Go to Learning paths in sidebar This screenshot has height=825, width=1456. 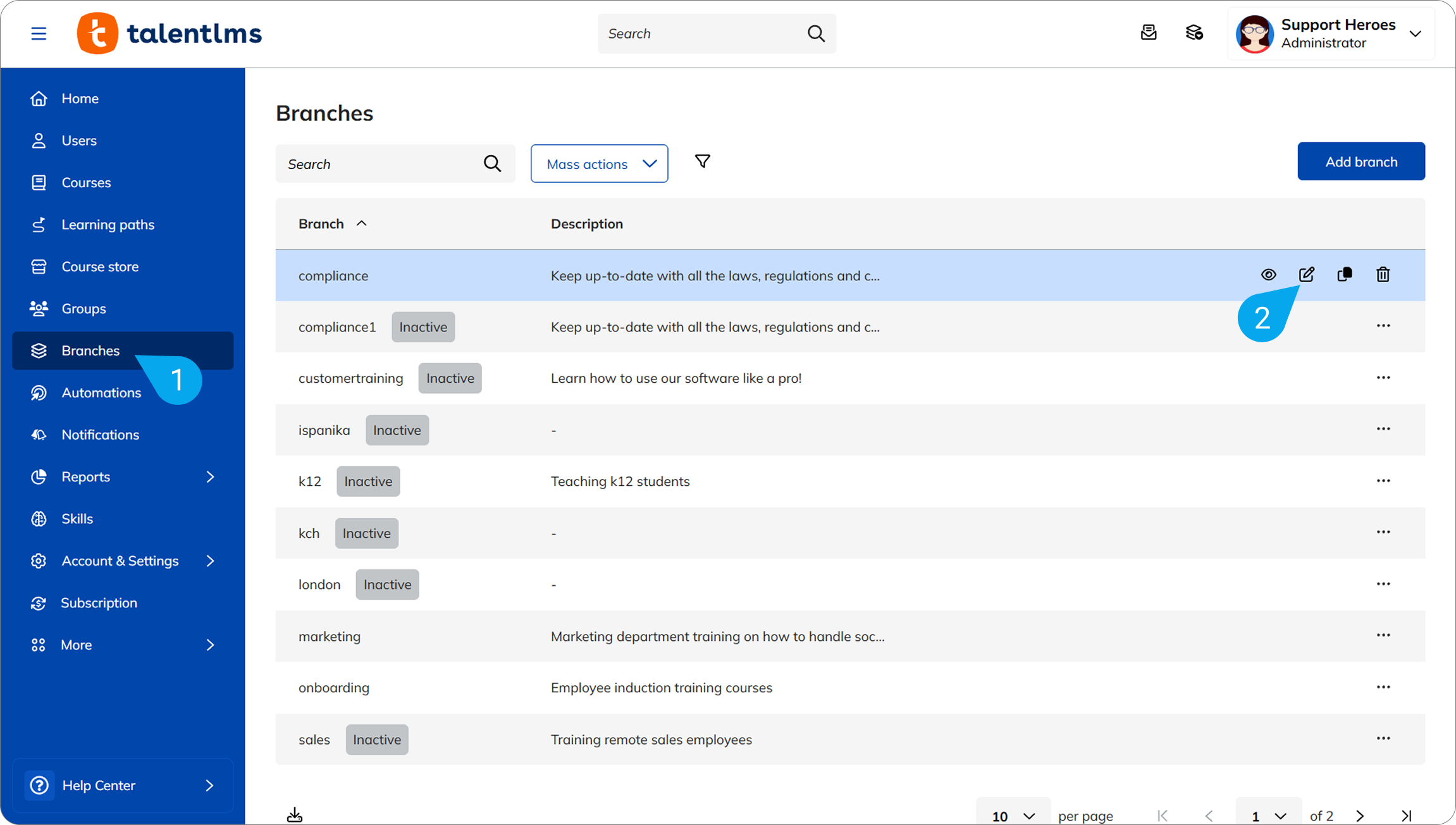pos(108,225)
